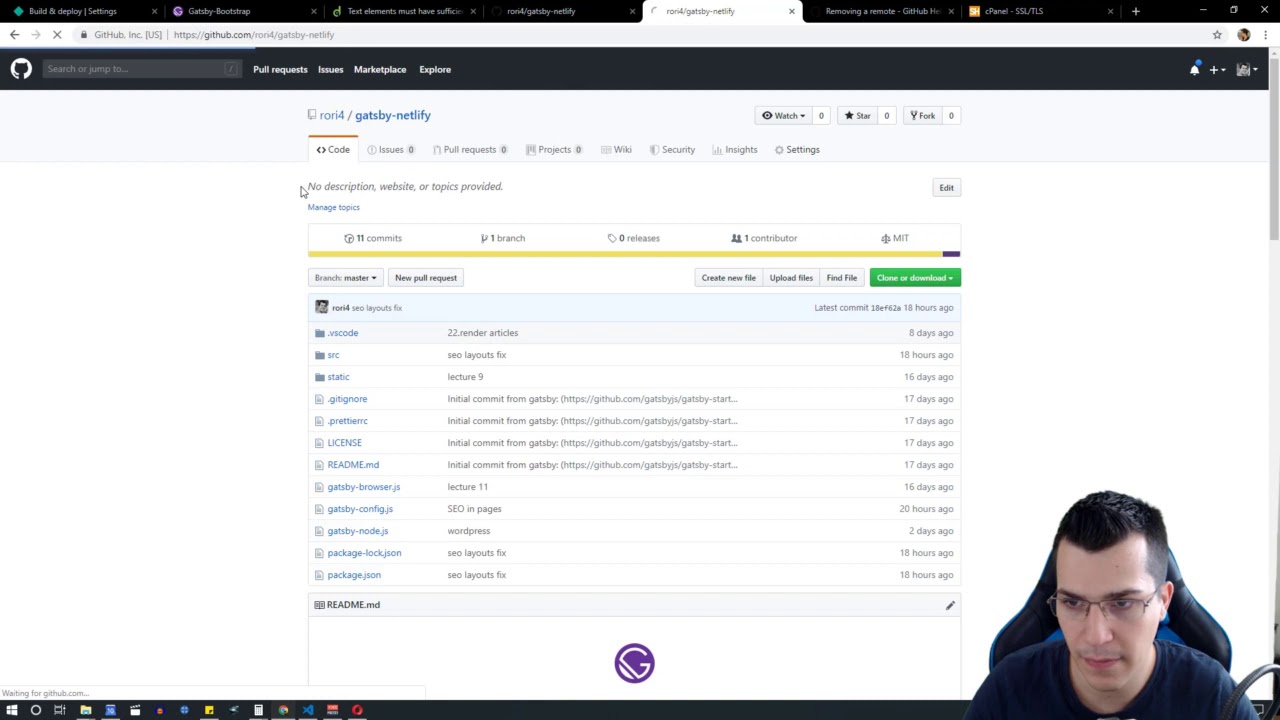Open the rori4 owner link

pos(331,115)
